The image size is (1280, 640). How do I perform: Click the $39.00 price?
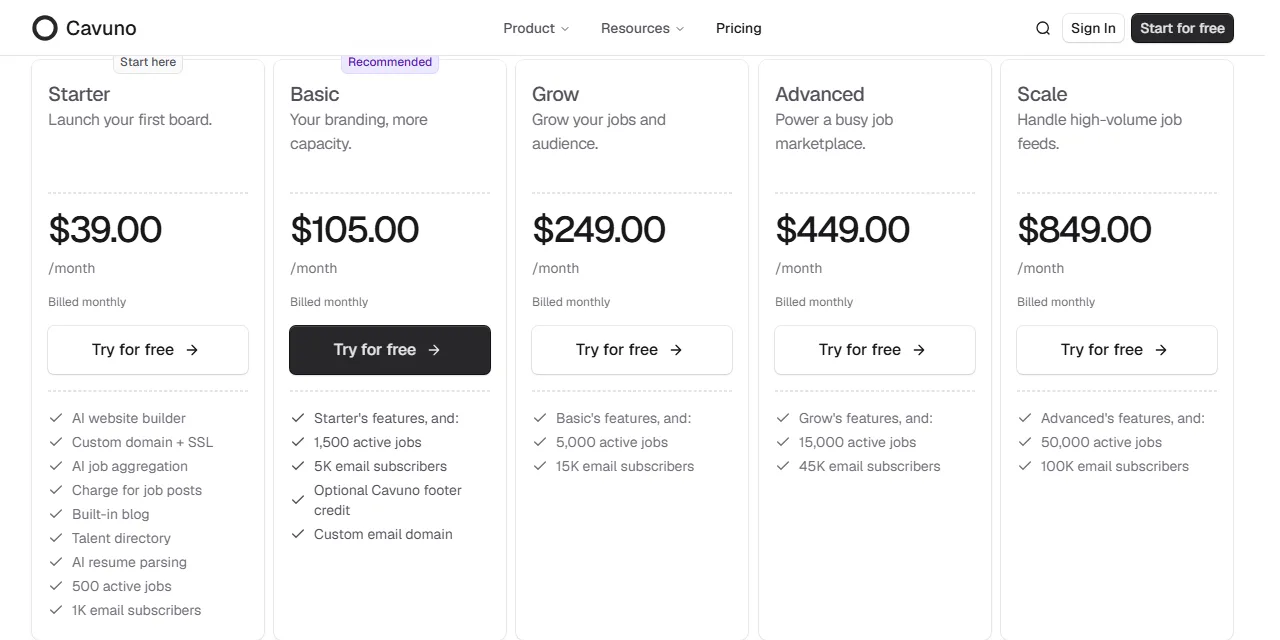pos(105,230)
